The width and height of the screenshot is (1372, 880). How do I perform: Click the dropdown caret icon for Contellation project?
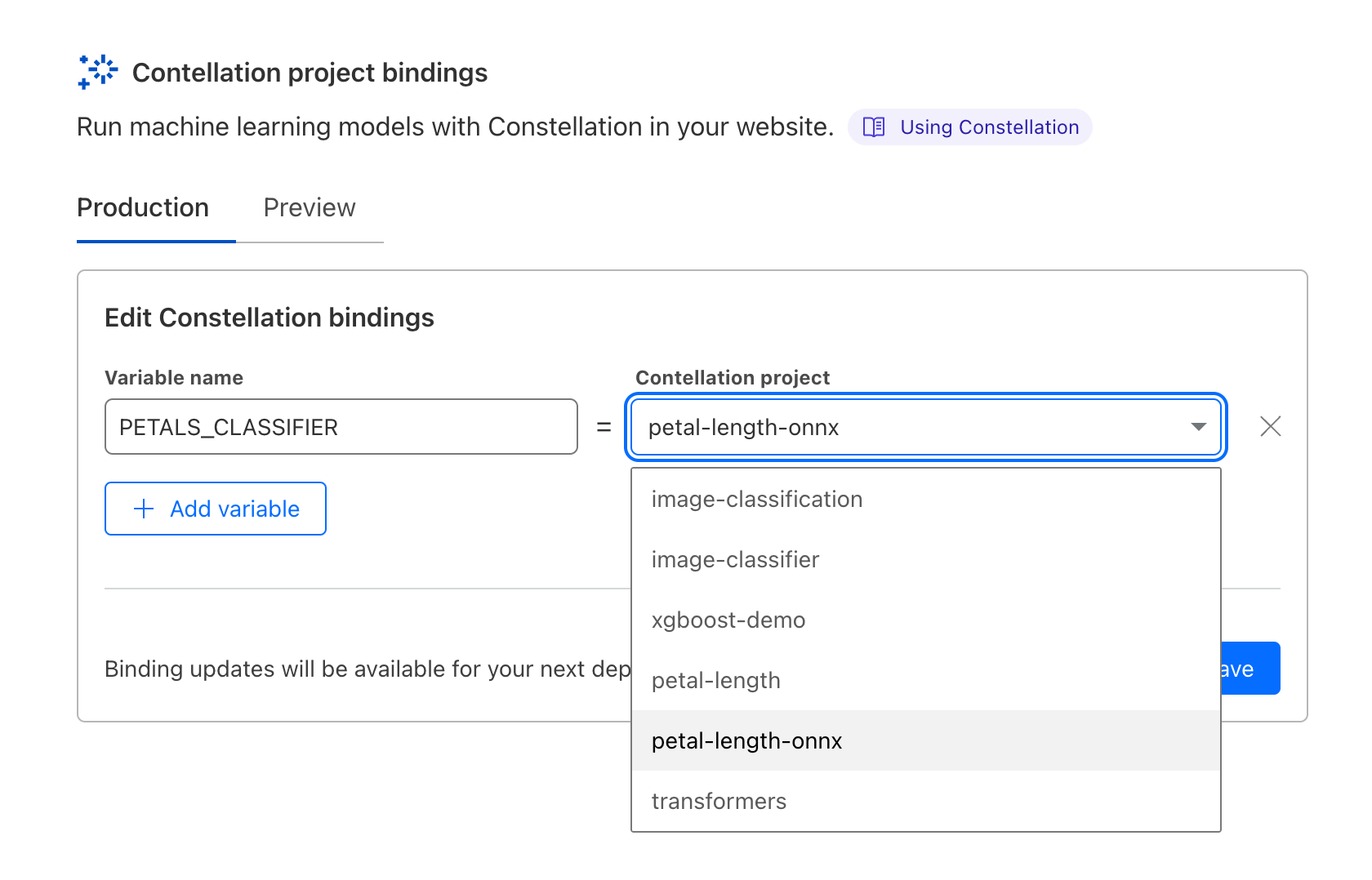1198,426
